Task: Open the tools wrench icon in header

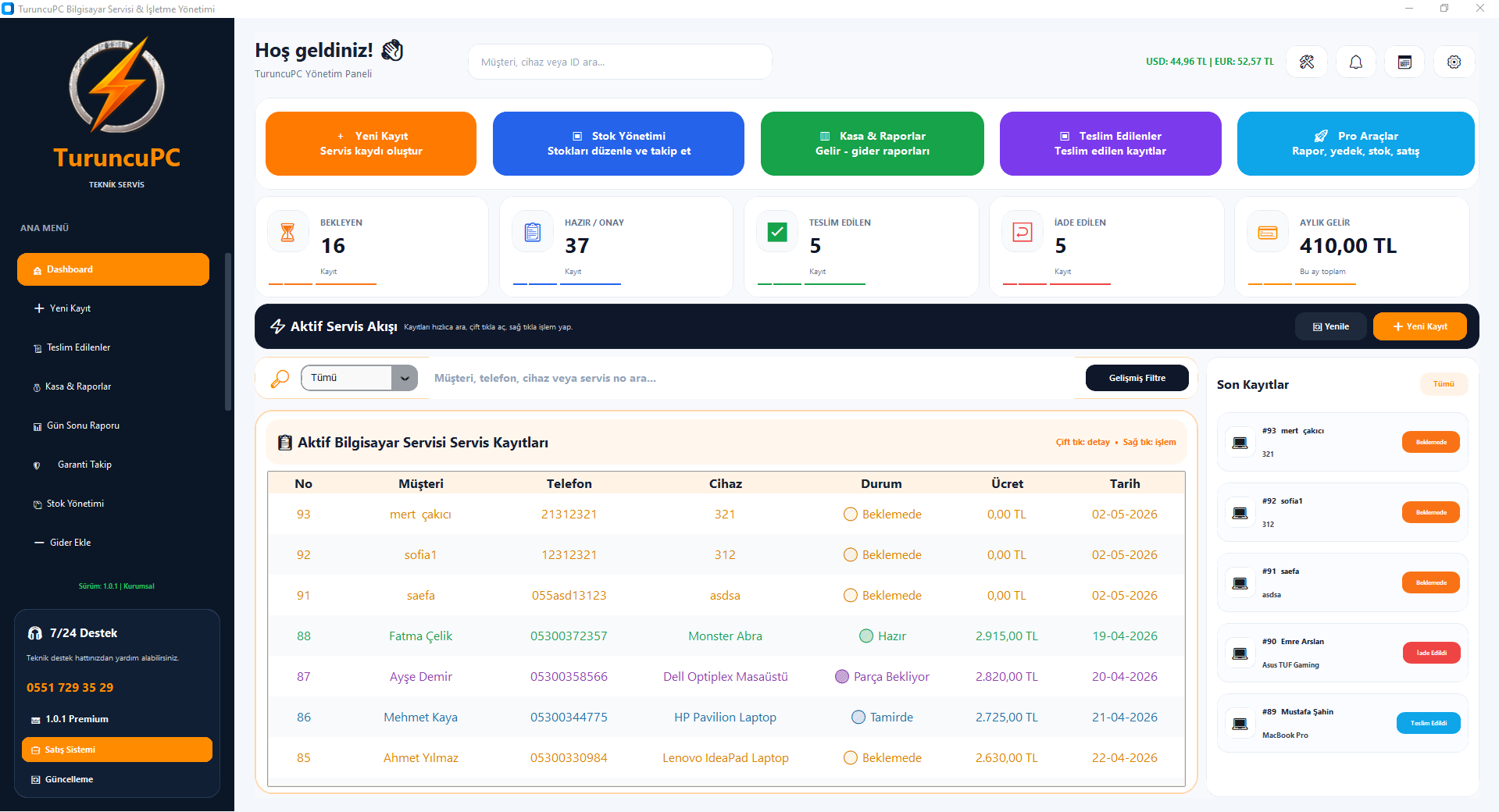Action: click(x=1307, y=62)
